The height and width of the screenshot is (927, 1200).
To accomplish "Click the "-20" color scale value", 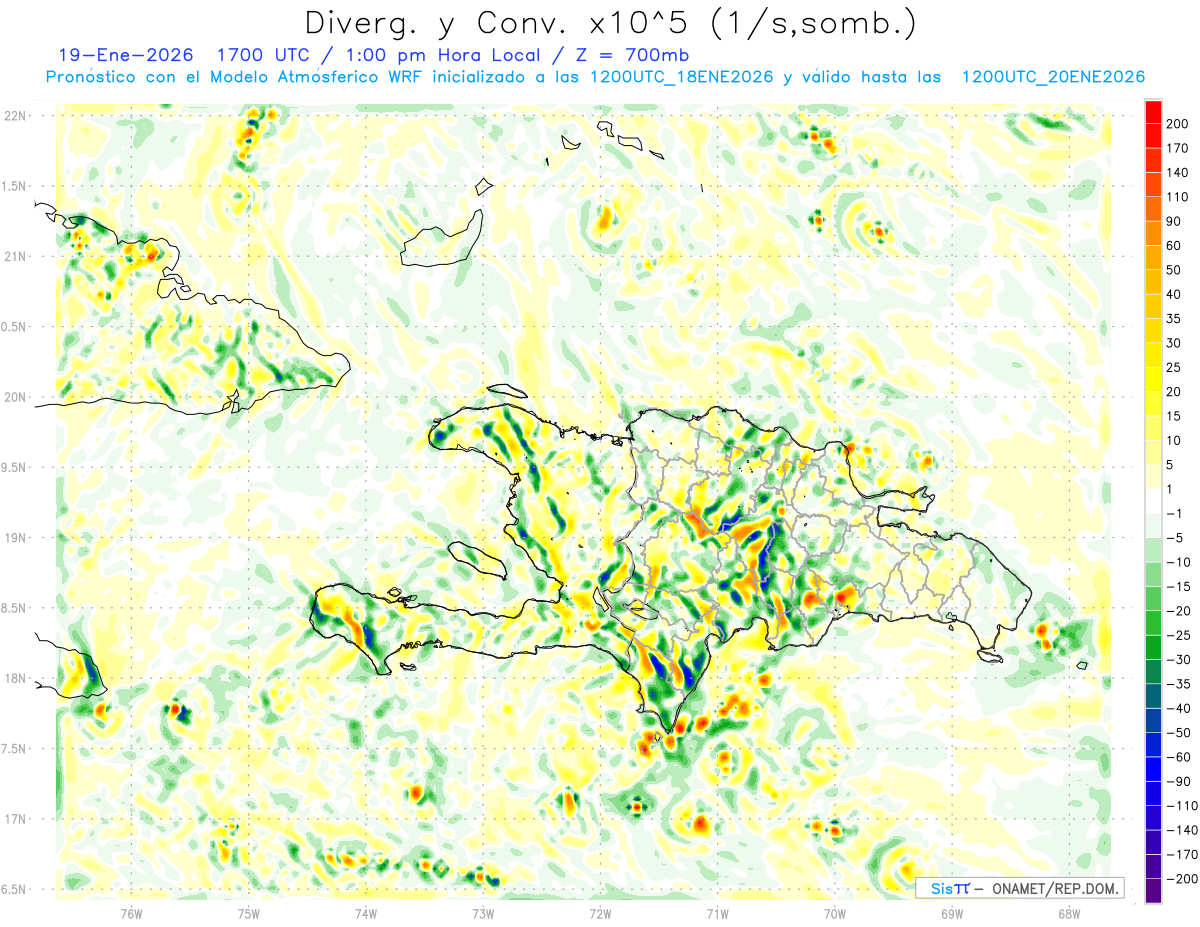I will pos(1177,610).
